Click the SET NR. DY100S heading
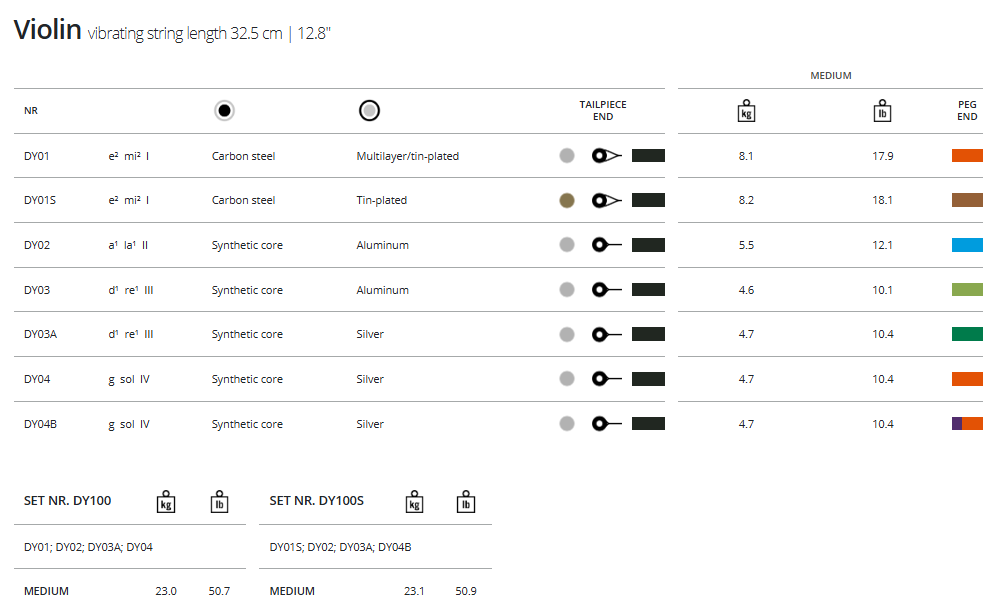996x614 pixels. (316, 501)
